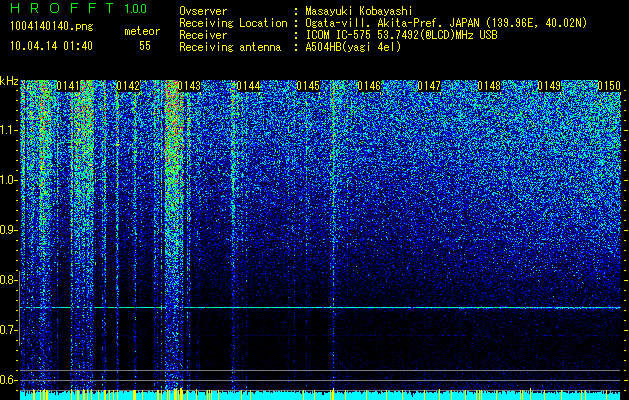Click the 0146 time marker
Image resolution: width=629 pixels, height=400 pixels.
pos(369,86)
